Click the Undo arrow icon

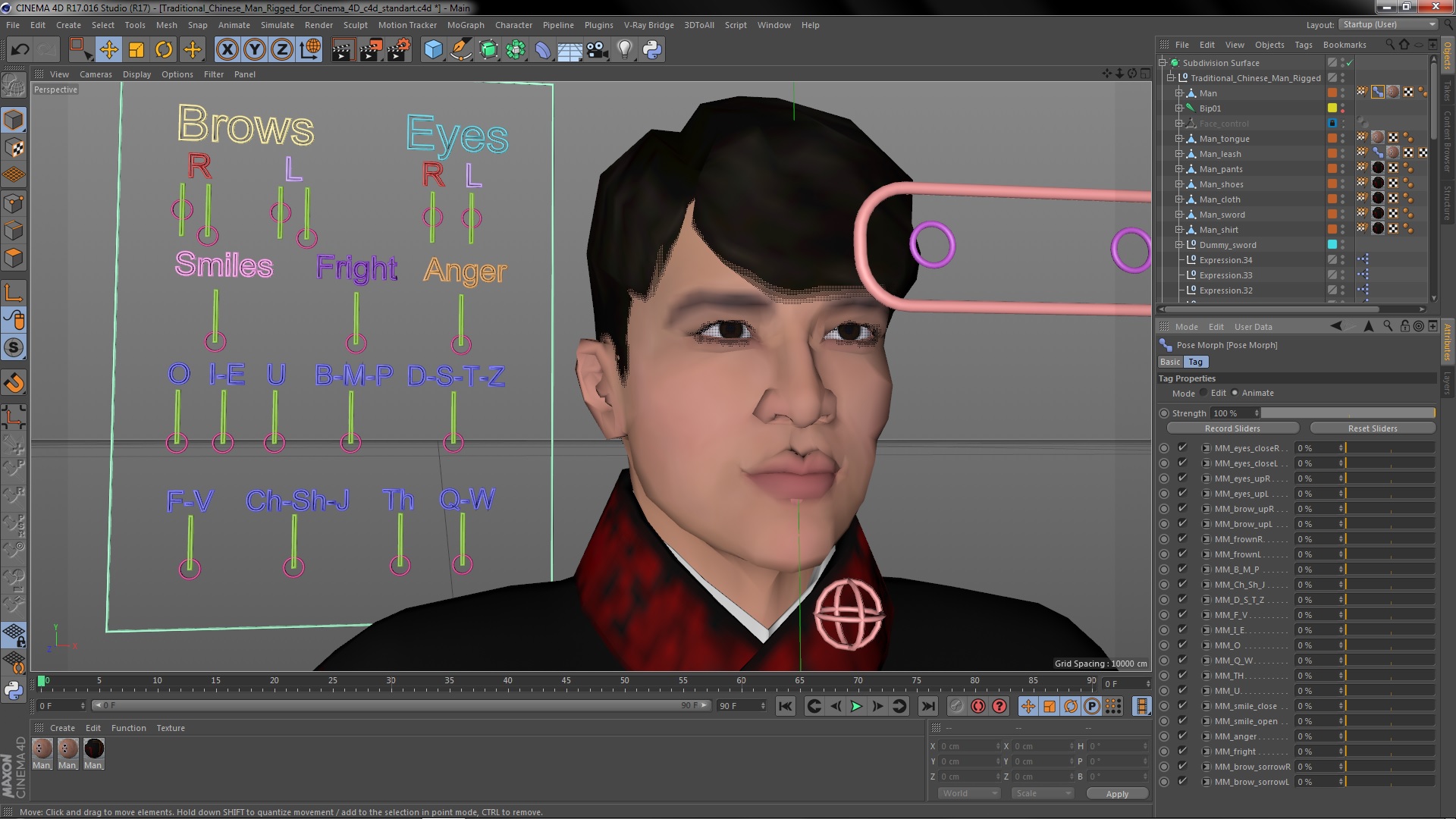pos(20,50)
